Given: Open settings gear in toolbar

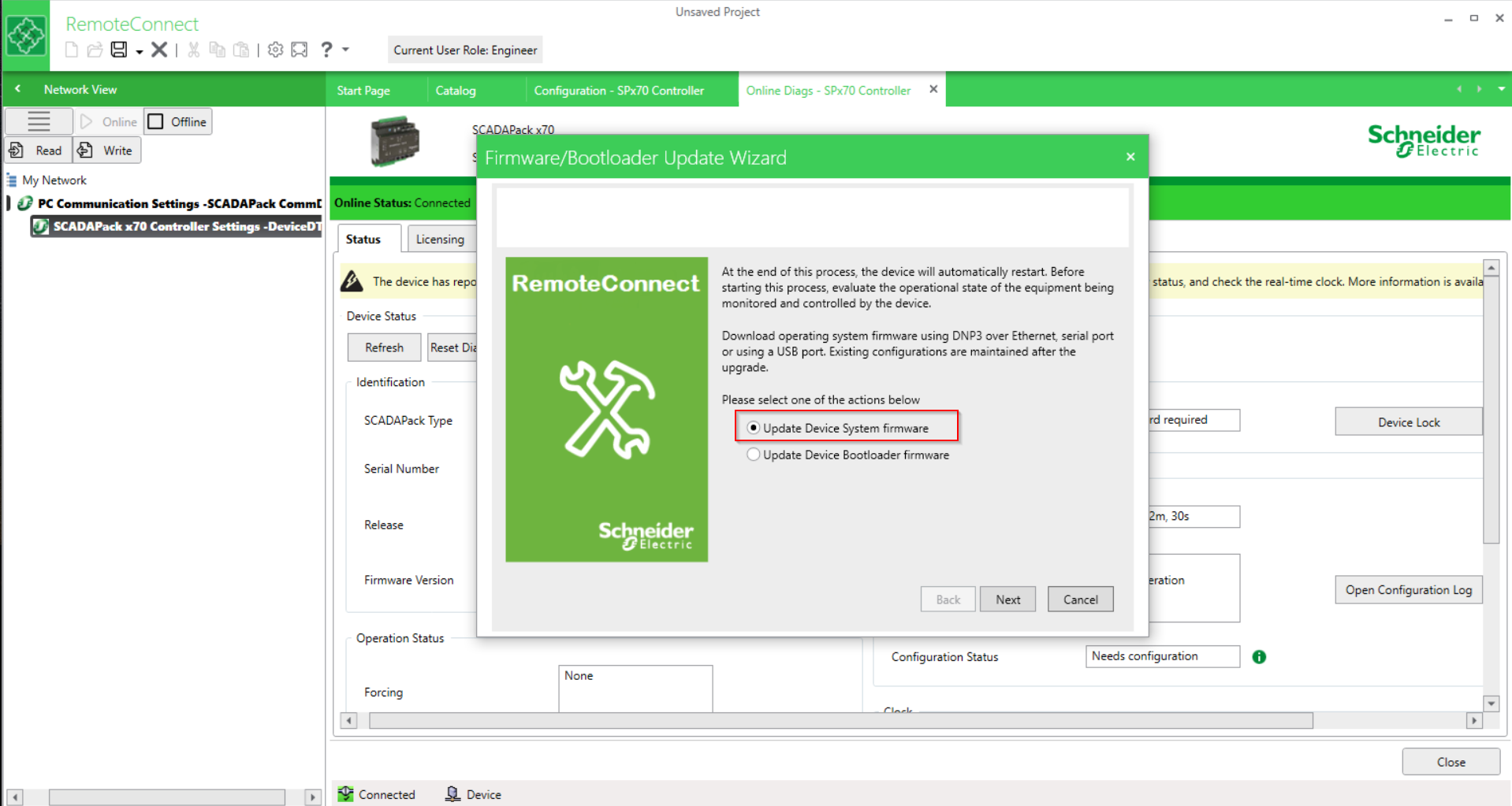Looking at the screenshot, I should point(275,50).
